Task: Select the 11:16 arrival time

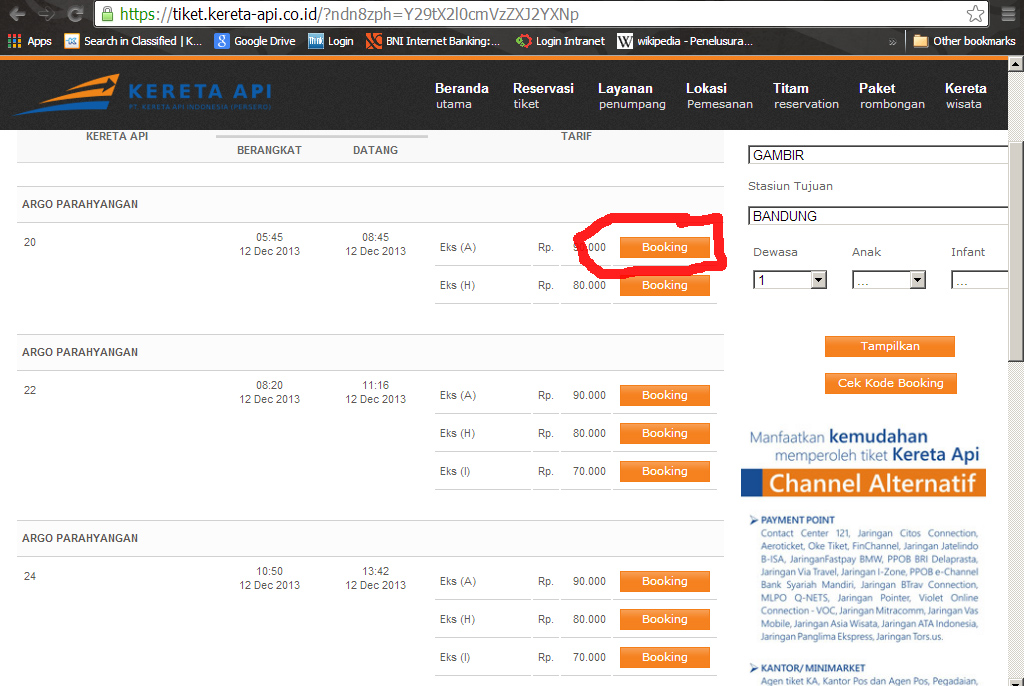Action: (x=376, y=385)
